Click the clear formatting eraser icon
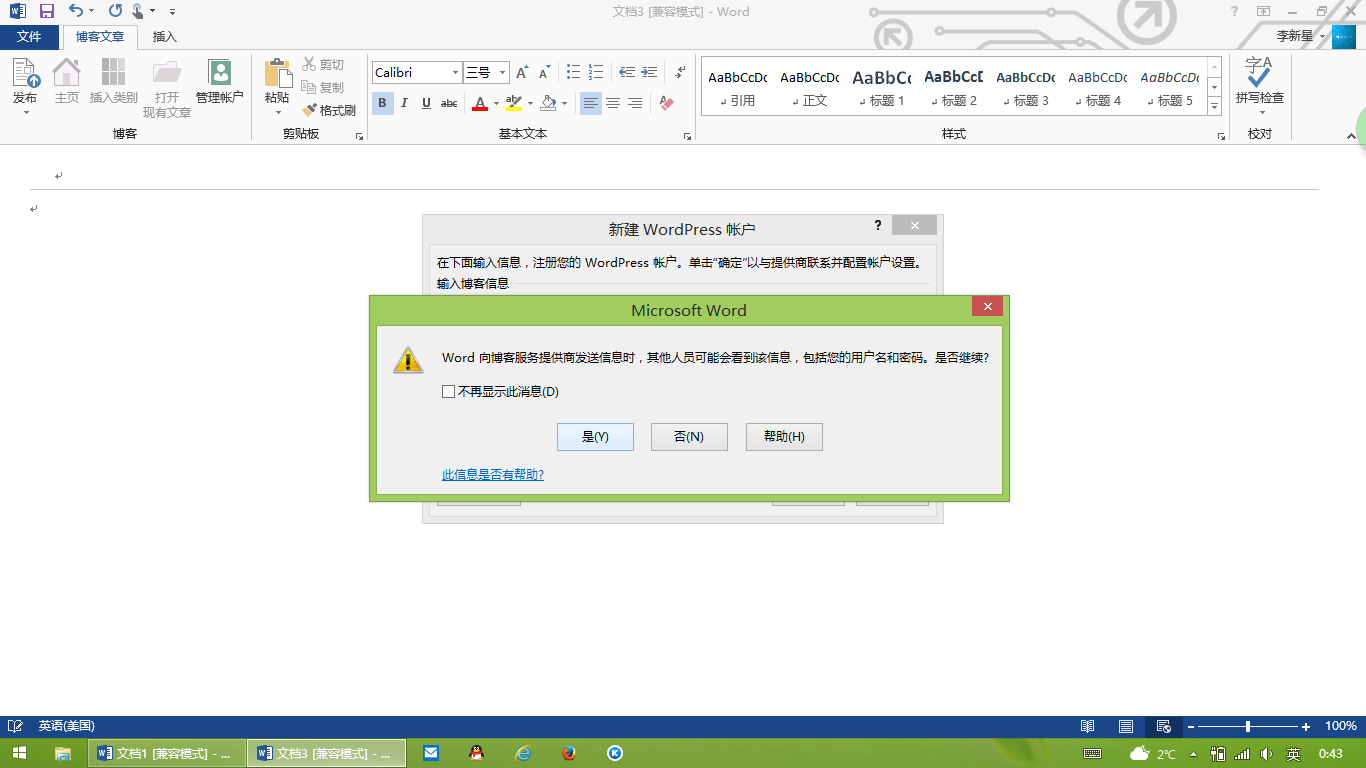The height and width of the screenshot is (768, 1366). point(667,103)
